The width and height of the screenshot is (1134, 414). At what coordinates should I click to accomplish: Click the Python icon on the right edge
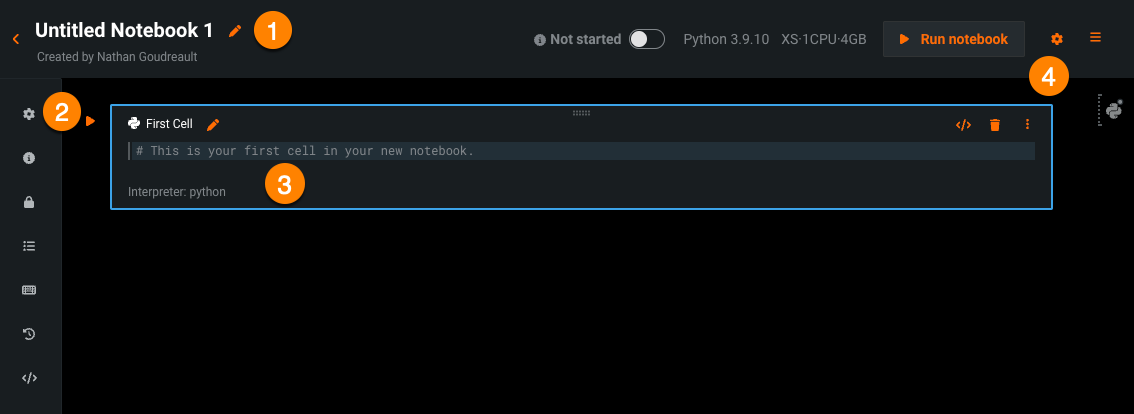1114,109
